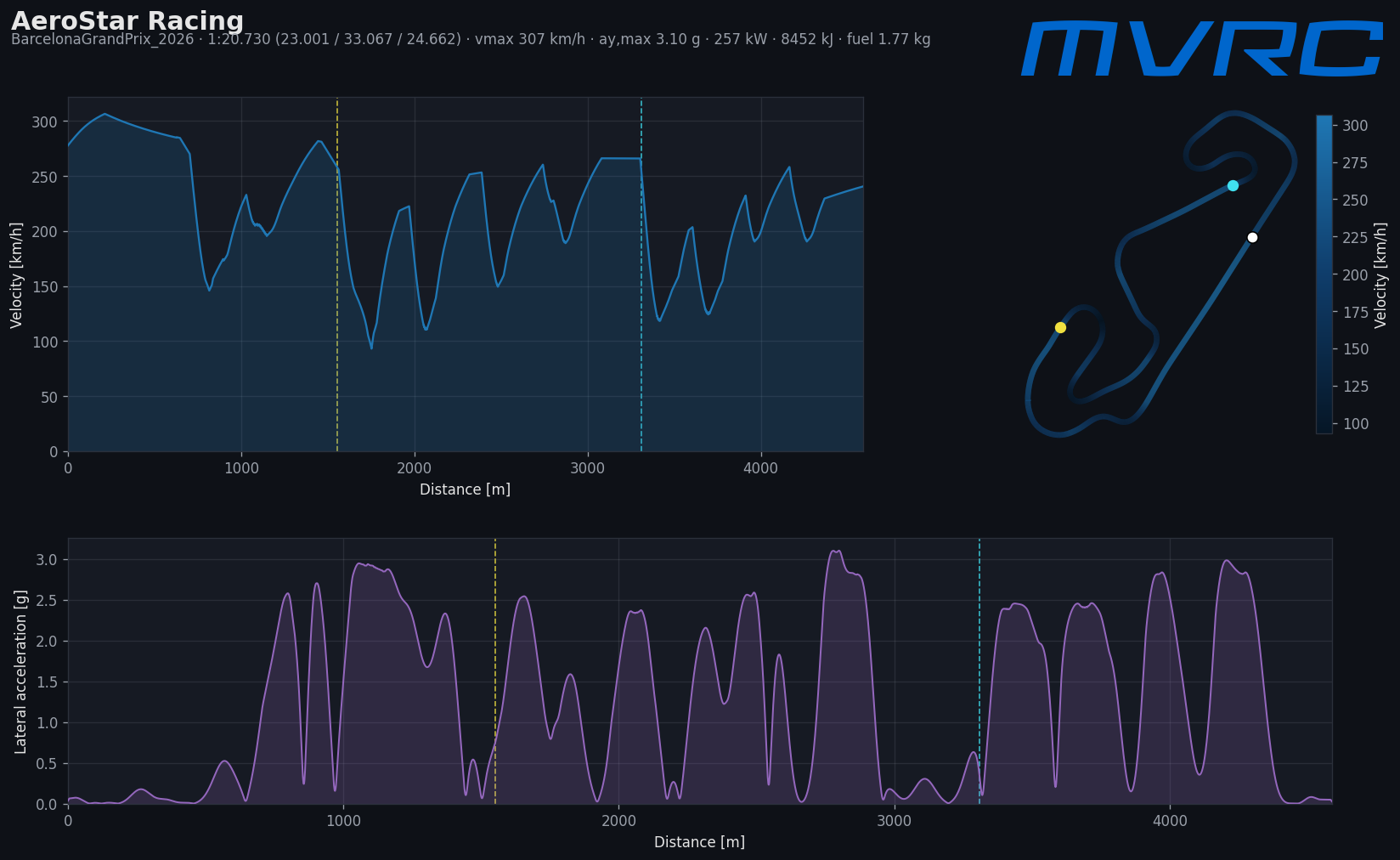Click the 50 tick on the velocity chart y-axis
The height and width of the screenshot is (860, 1400).
pyautogui.click(x=48, y=397)
